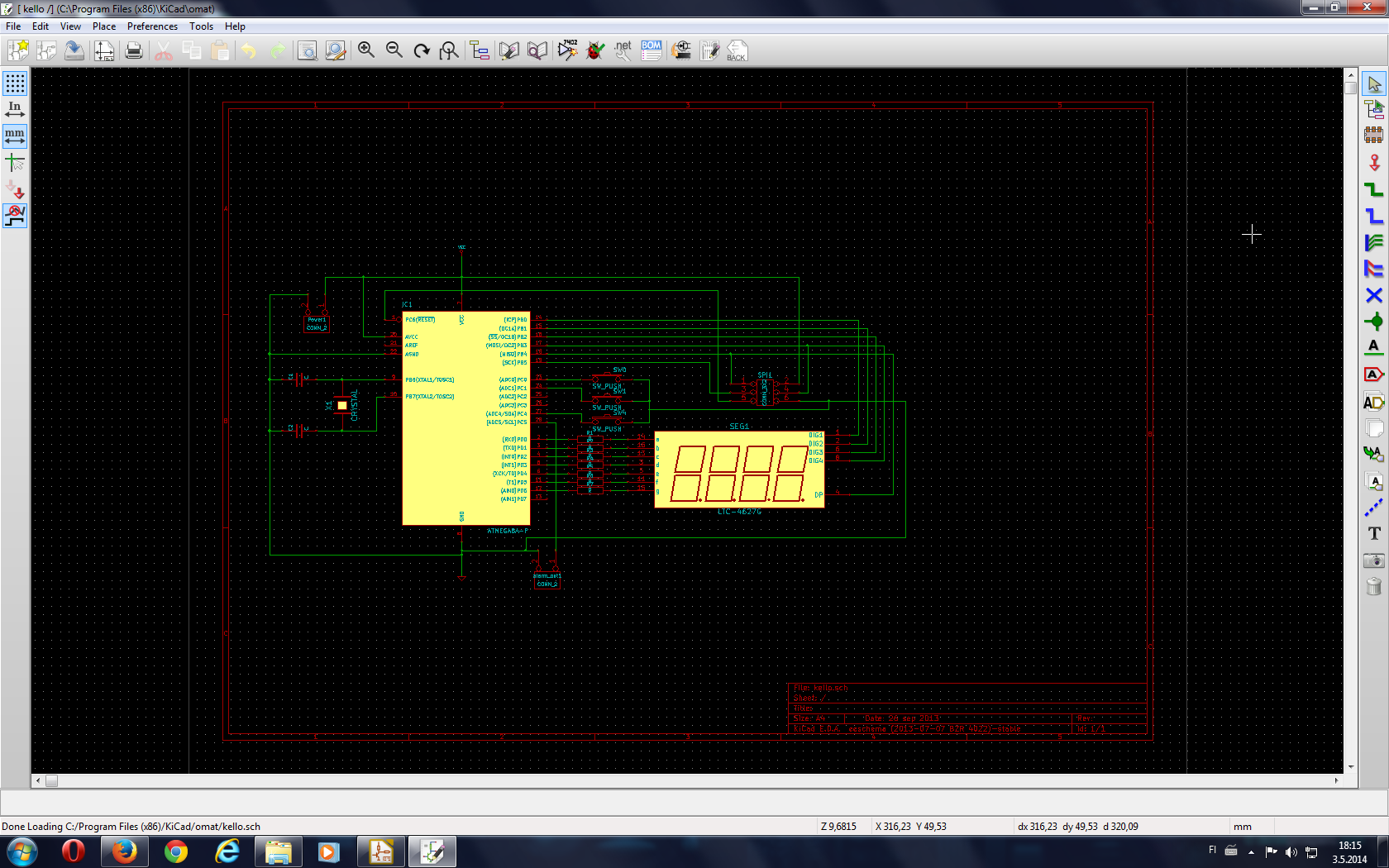Image resolution: width=1389 pixels, height=868 pixels.
Task: Activate the Delete item trash tool
Action: [x=1373, y=587]
